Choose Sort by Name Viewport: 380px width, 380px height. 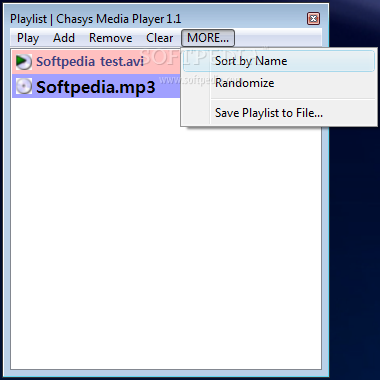click(279, 61)
